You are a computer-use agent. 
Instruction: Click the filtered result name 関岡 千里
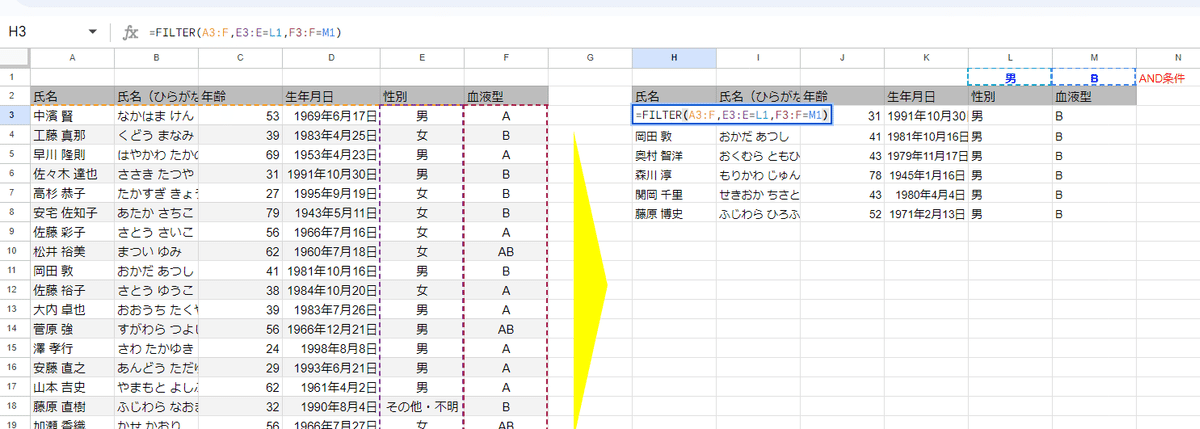coord(674,193)
